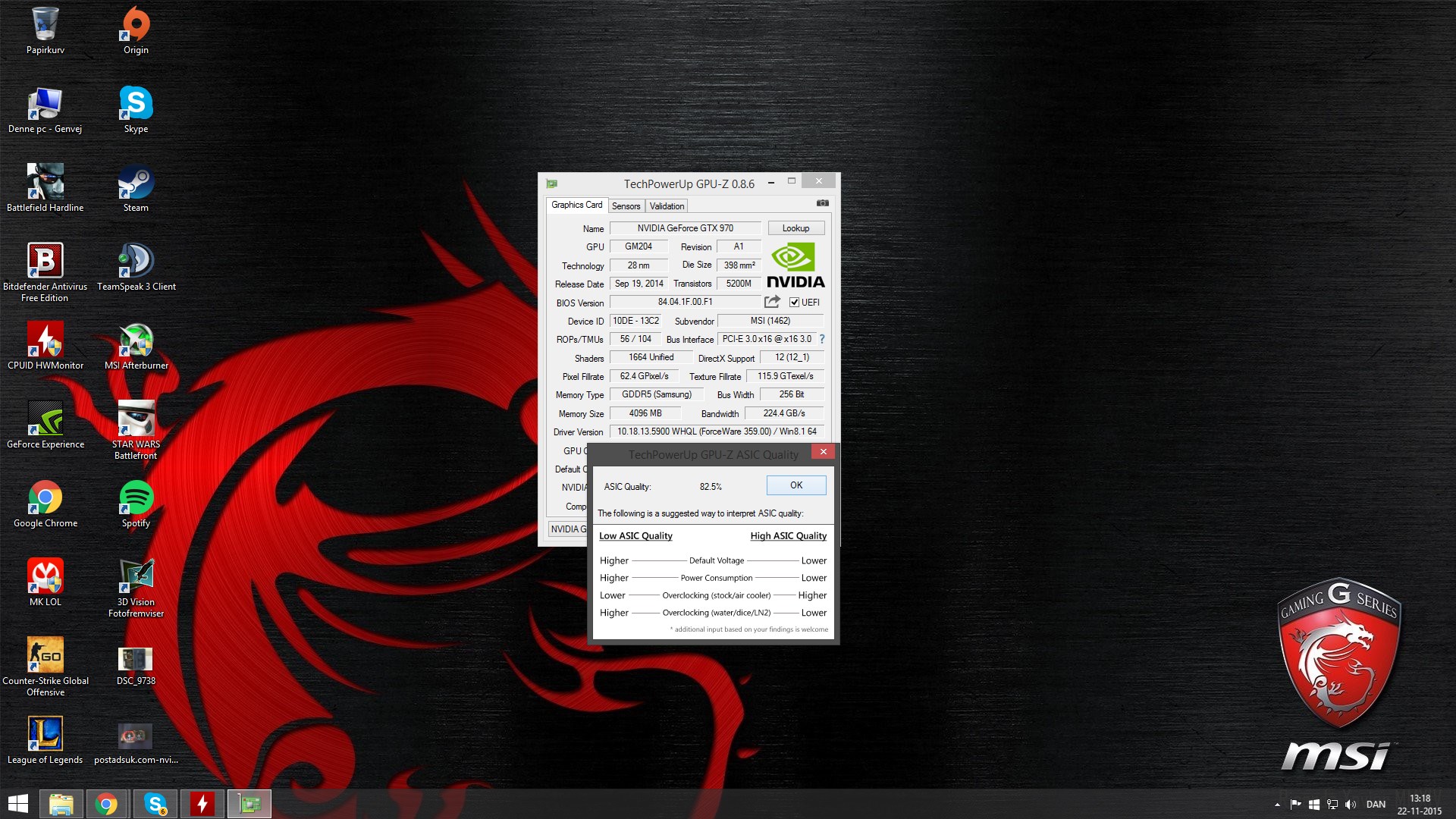Click the NVIDIA logo in GPU-Z

[795, 265]
